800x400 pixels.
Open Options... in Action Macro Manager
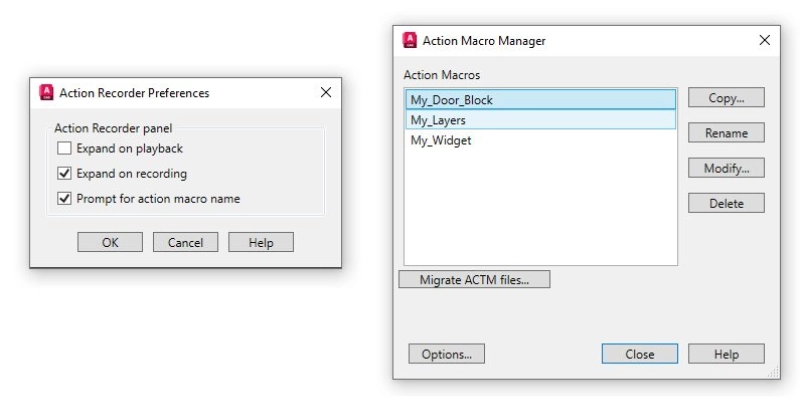[447, 354]
